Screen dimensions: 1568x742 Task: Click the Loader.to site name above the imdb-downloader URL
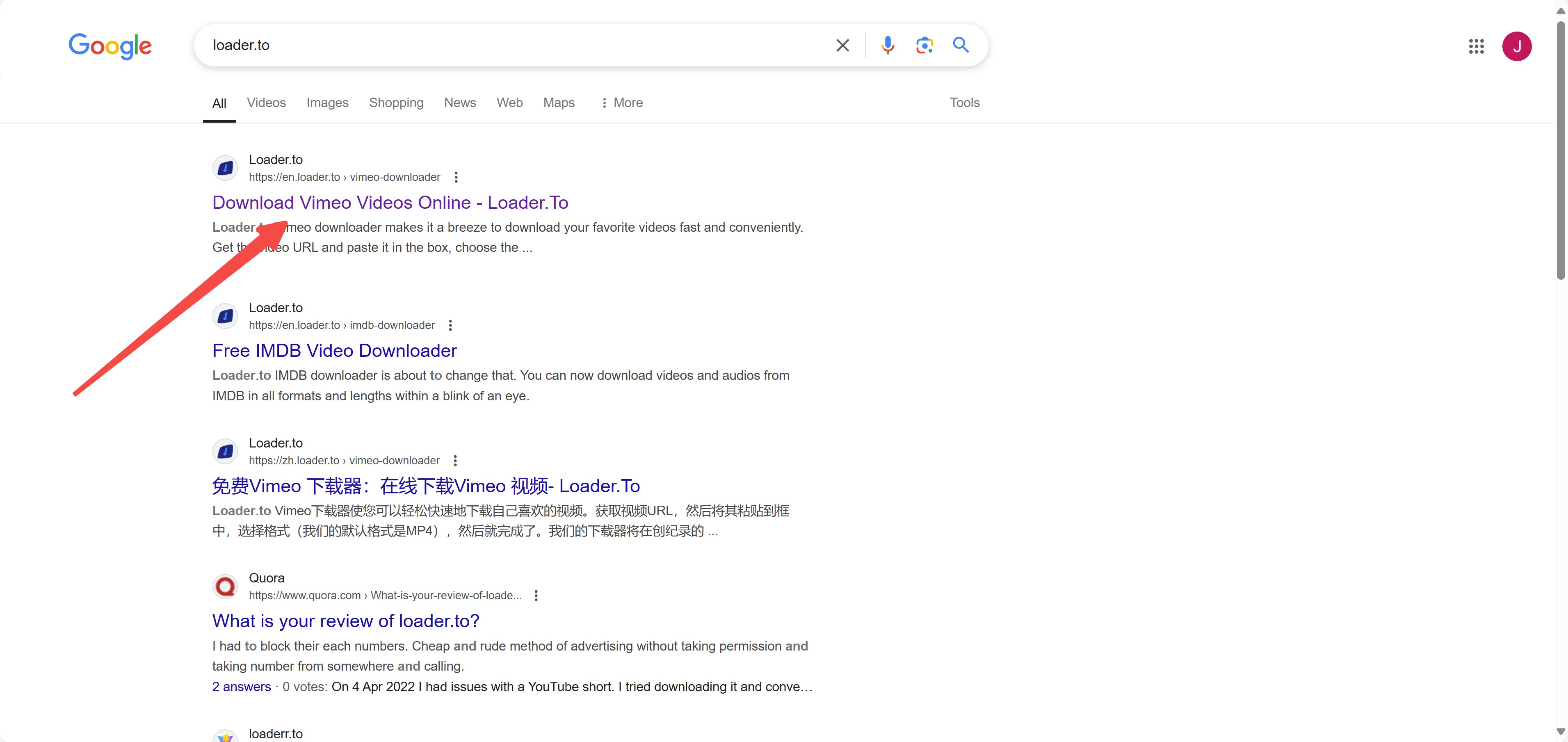point(276,307)
